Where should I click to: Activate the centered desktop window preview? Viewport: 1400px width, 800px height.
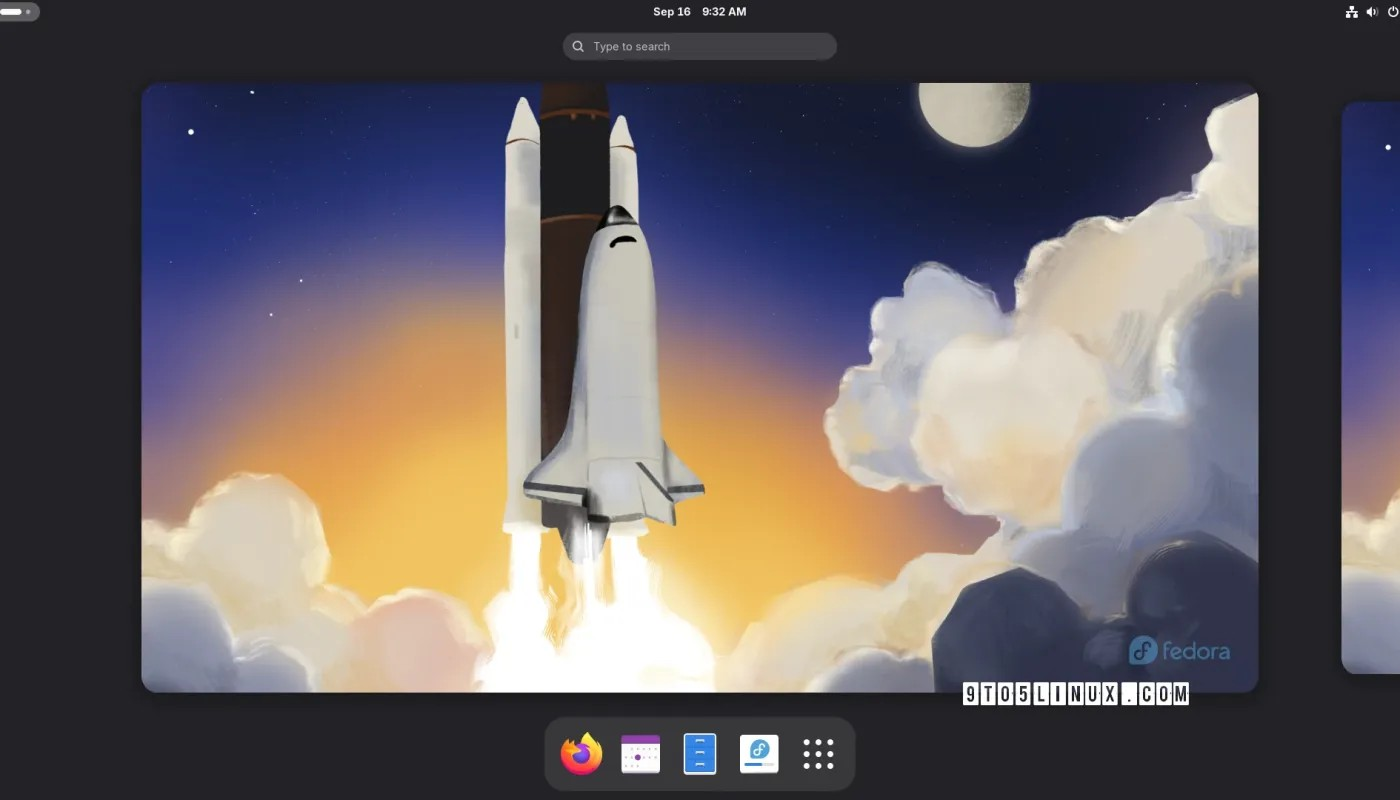pyautogui.click(x=699, y=387)
